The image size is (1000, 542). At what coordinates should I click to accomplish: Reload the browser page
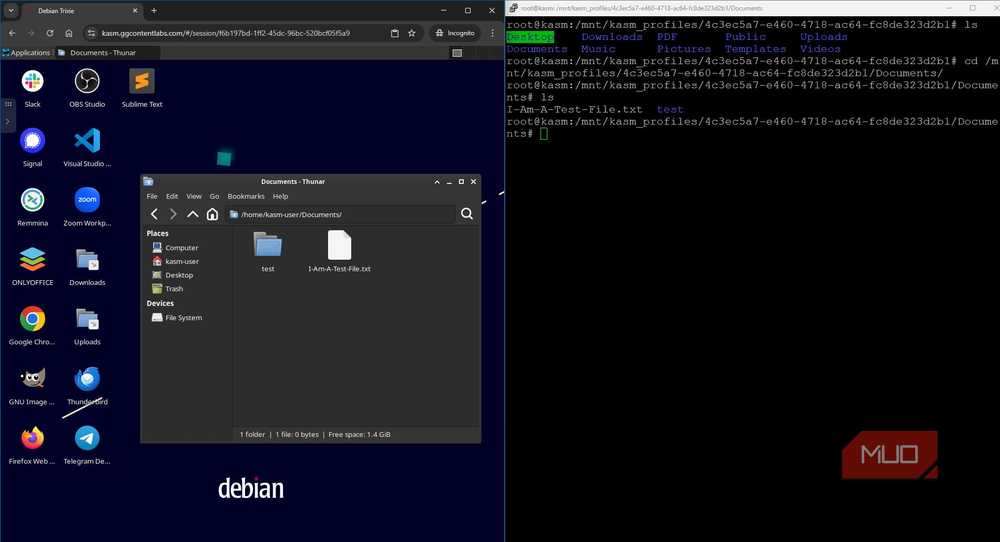pos(50,33)
